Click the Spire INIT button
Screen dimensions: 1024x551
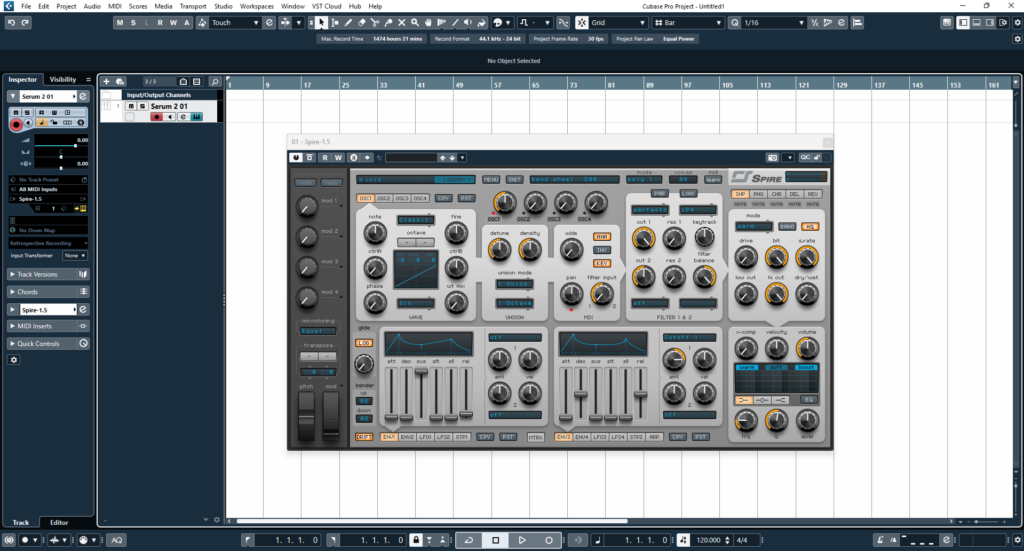click(515, 179)
